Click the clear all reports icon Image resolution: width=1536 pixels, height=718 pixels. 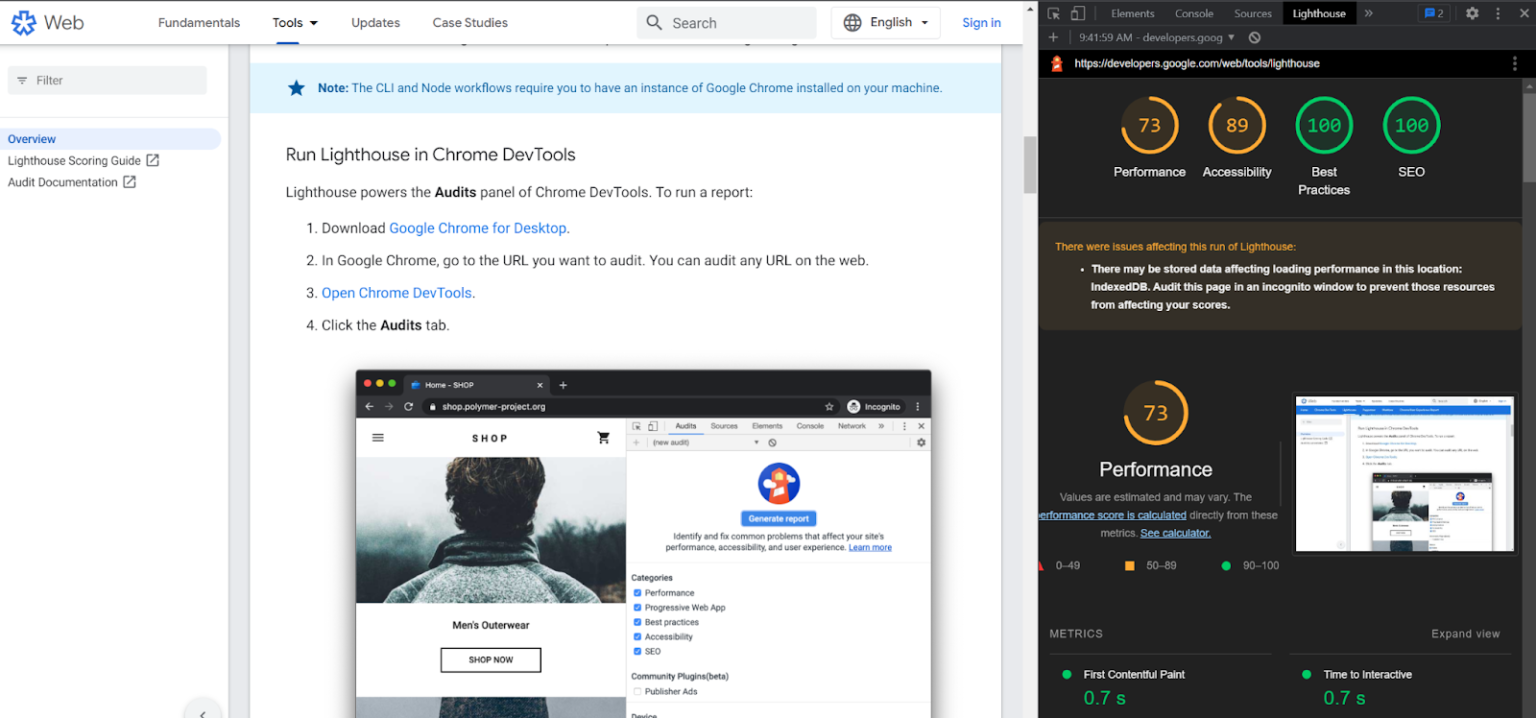(x=1255, y=37)
